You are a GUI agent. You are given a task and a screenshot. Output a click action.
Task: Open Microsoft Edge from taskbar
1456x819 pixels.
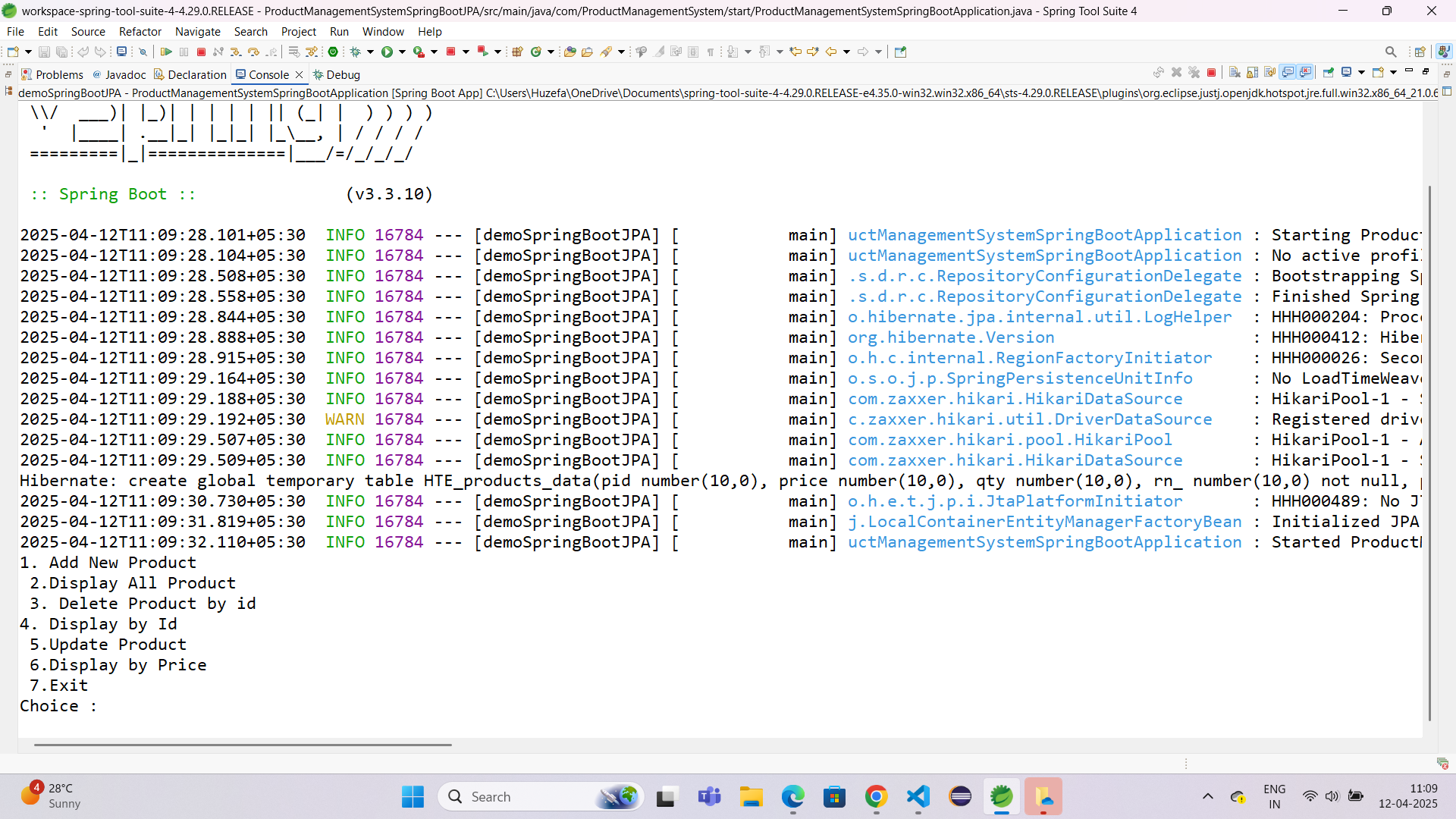click(x=793, y=796)
